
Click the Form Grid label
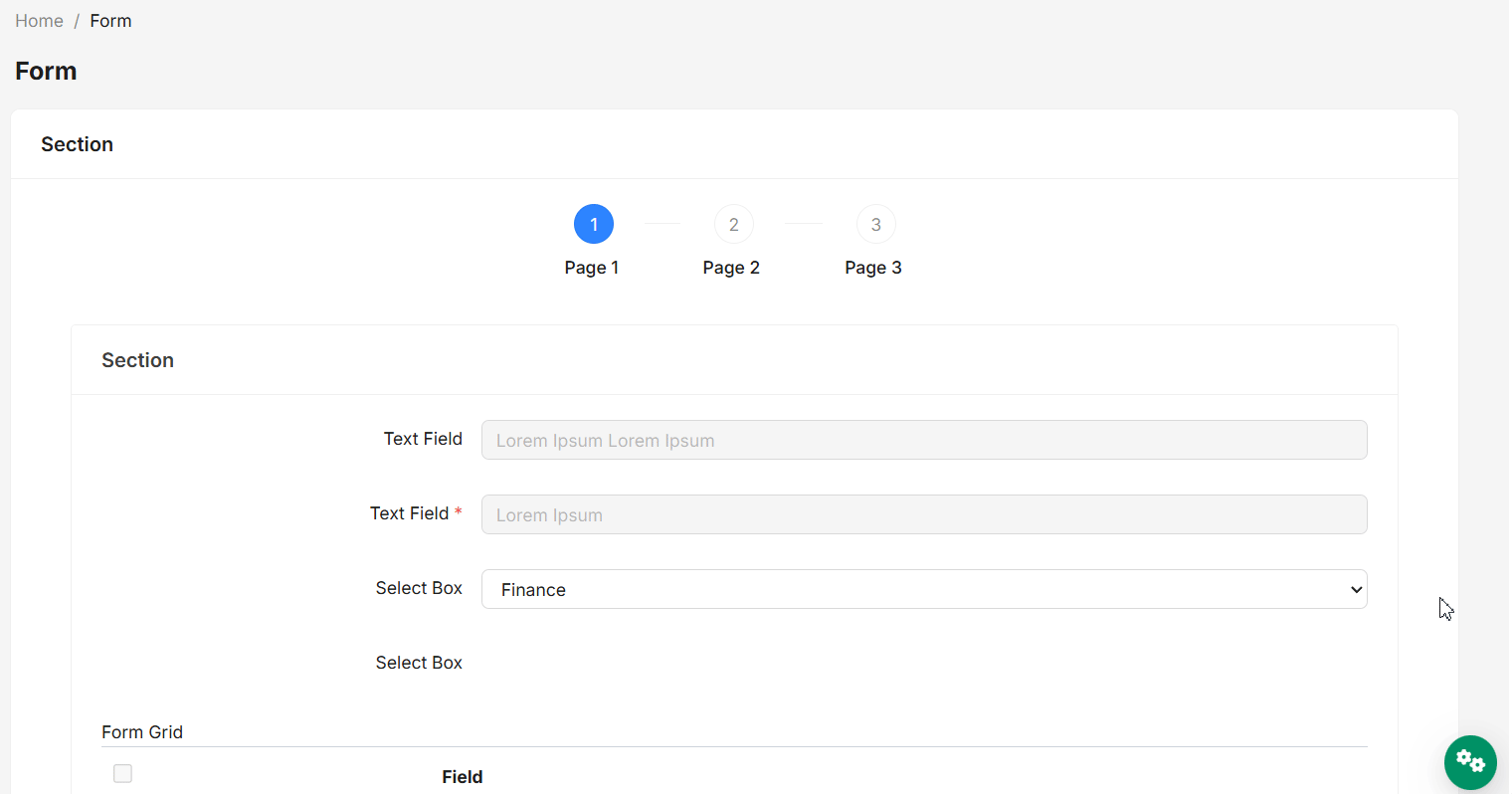pos(142,732)
